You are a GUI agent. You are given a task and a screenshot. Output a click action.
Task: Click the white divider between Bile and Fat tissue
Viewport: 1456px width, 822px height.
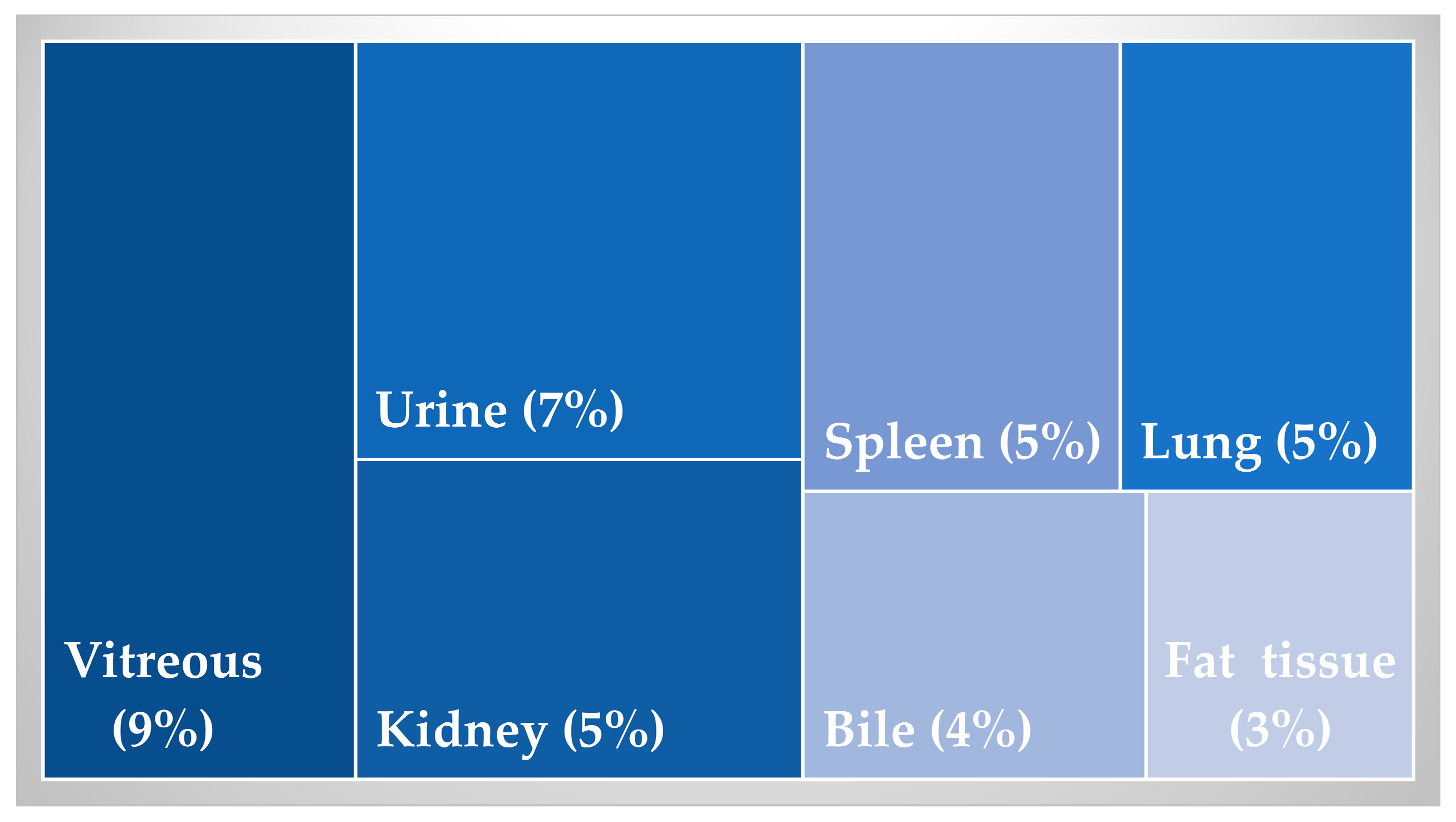tap(1146, 634)
